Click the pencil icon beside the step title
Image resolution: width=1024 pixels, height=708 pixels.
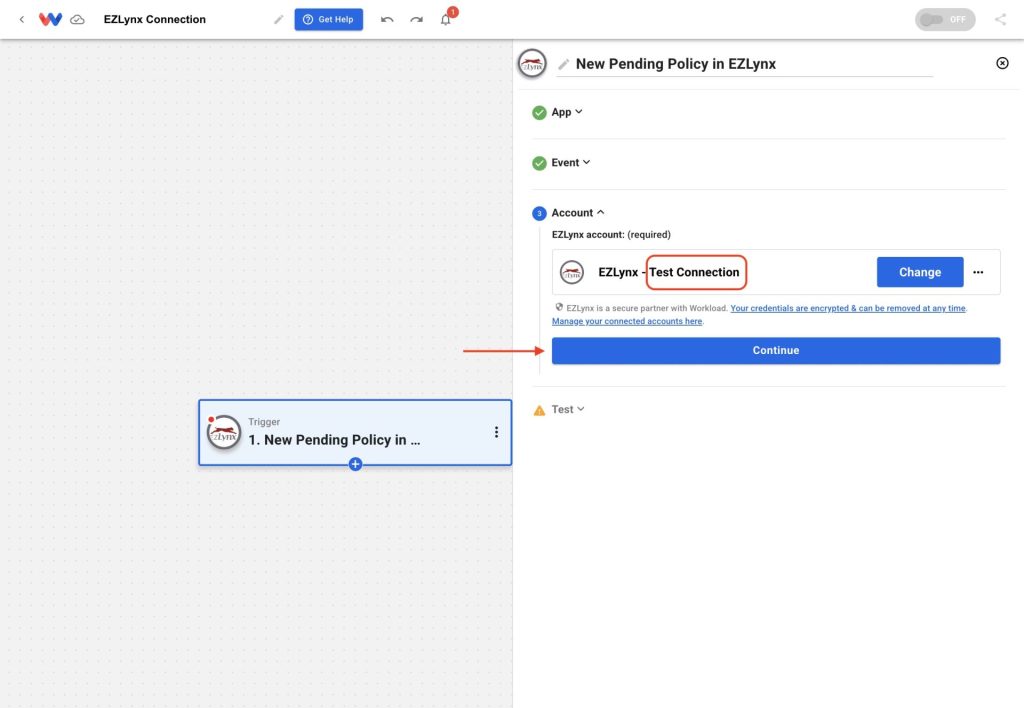(564, 64)
